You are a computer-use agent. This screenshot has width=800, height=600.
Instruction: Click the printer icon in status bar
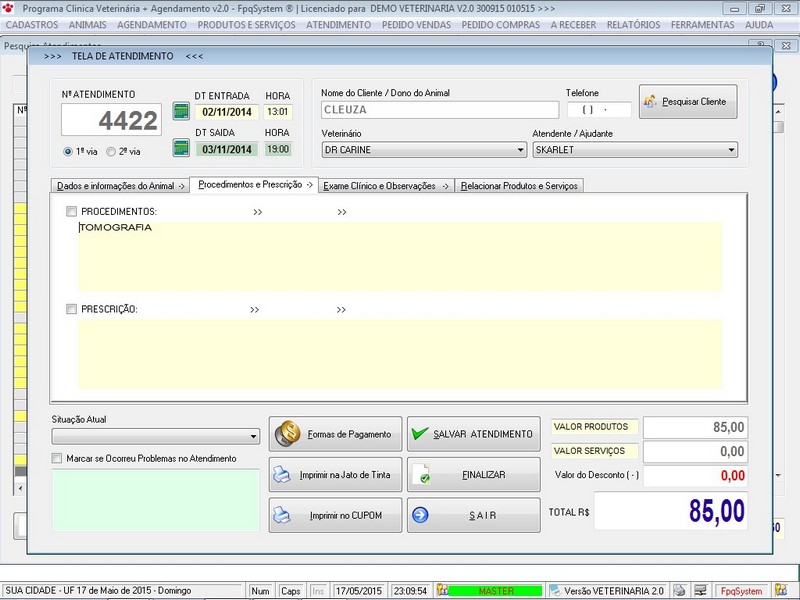pos(679,591)
